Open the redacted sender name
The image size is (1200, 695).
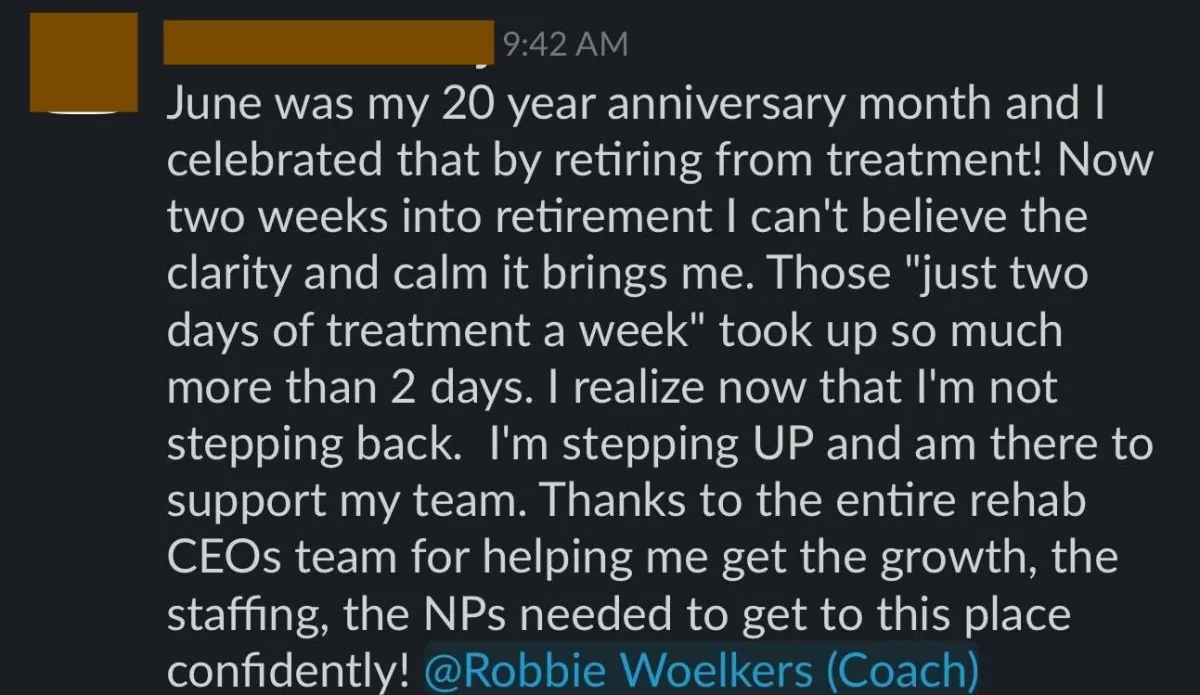coord(328,45)
